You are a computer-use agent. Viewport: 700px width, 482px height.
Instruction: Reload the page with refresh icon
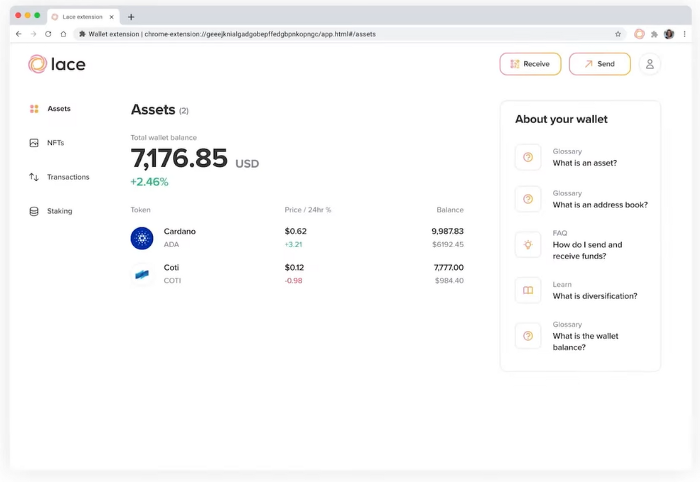[48, 34]
